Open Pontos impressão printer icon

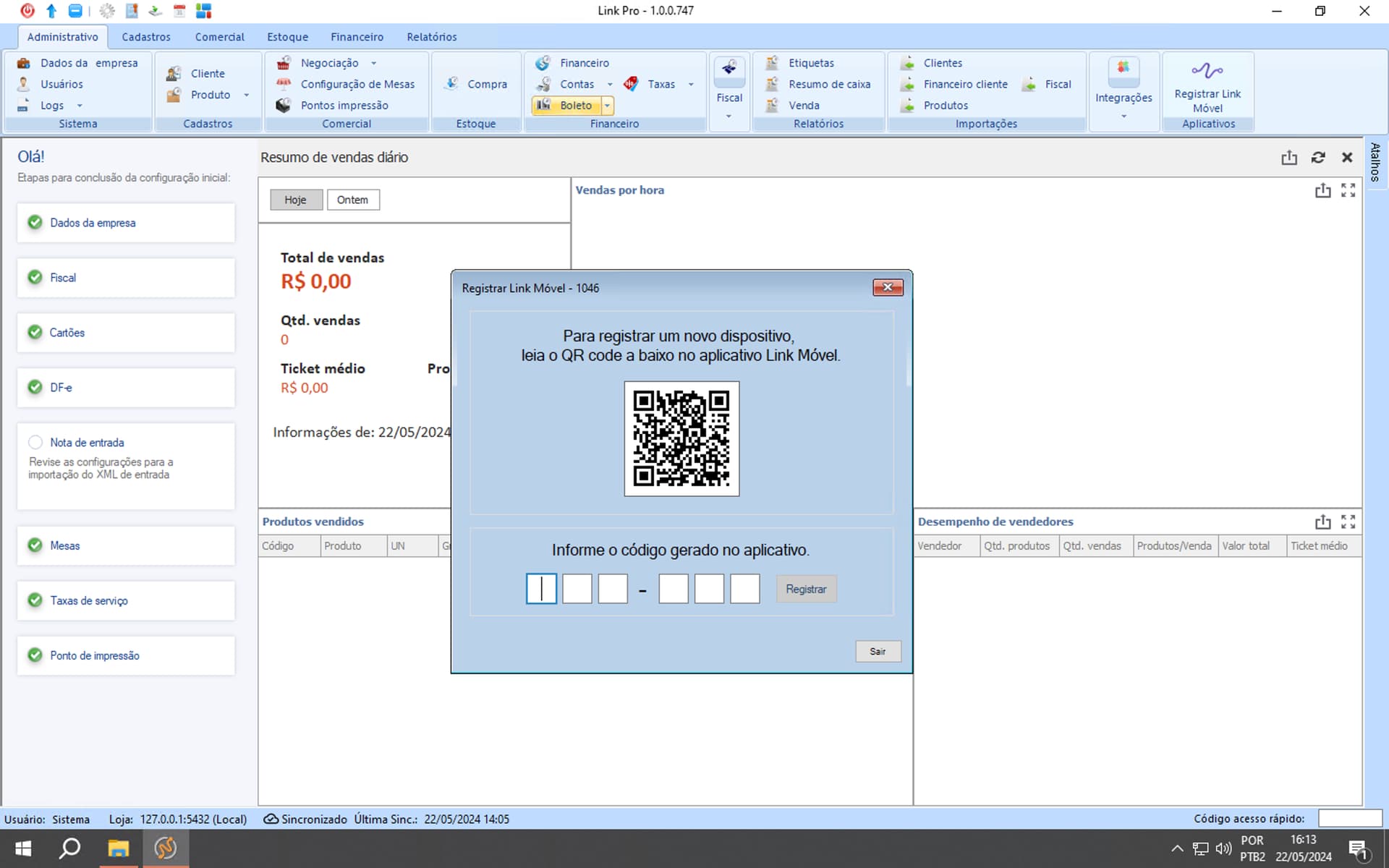(284, 106)
